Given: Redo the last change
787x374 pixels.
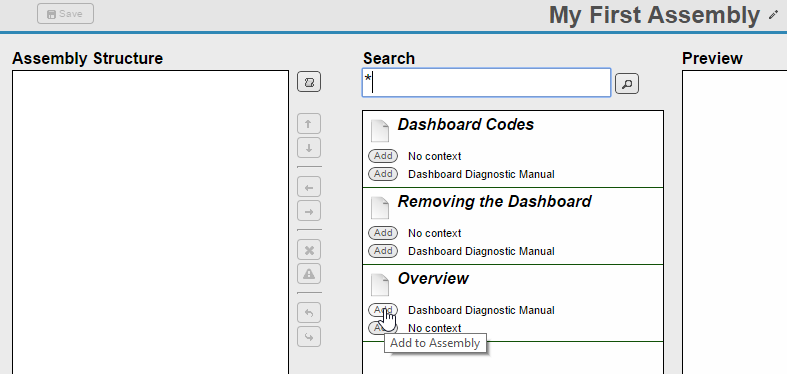Looking at the screenshot, I should [x=309, y=336].
